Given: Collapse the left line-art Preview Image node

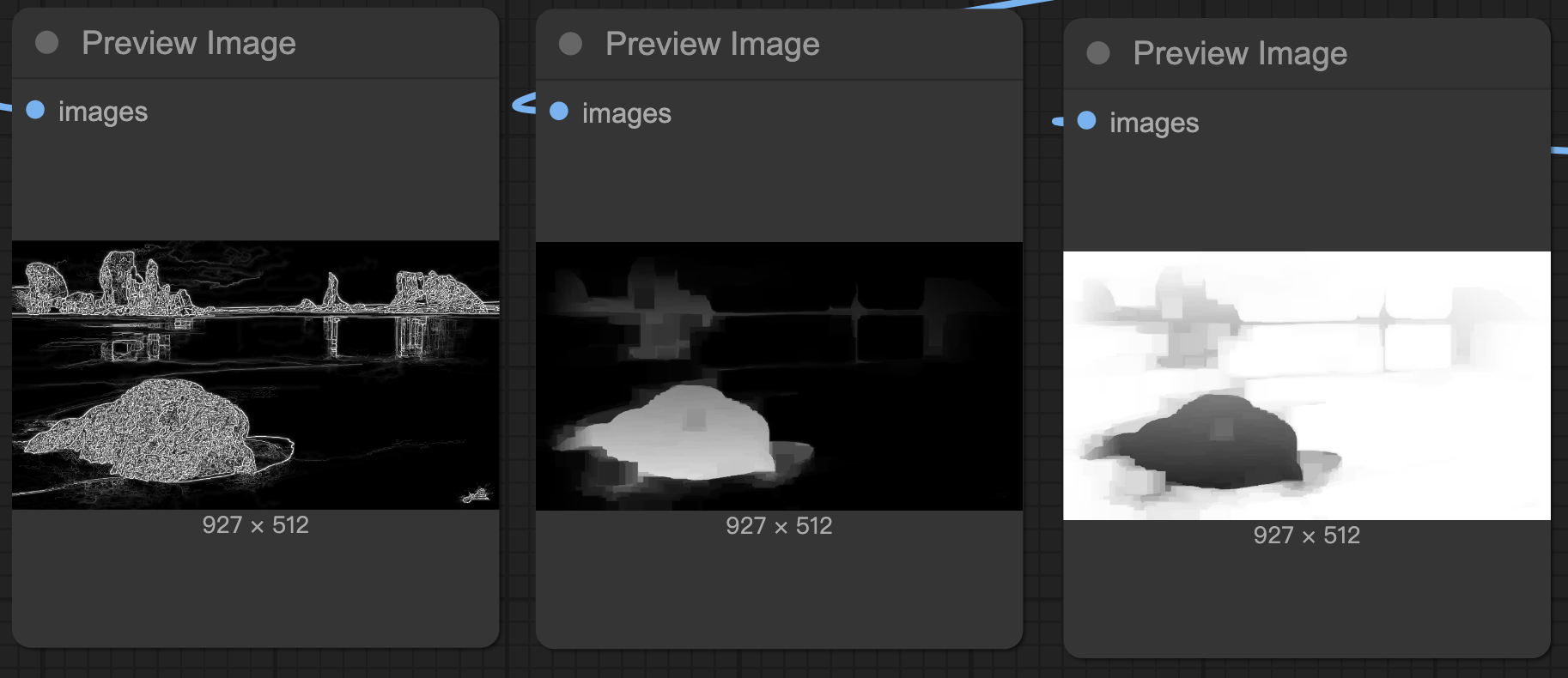Looking at the screenshot, I should coord(47,43).
